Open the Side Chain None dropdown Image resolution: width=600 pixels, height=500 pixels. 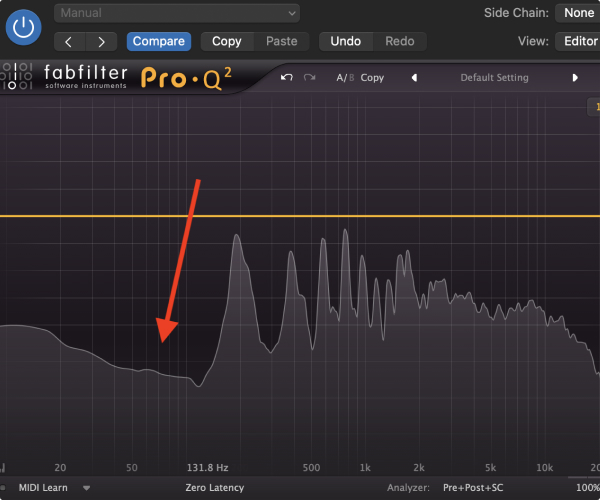(x=577, y=13)
